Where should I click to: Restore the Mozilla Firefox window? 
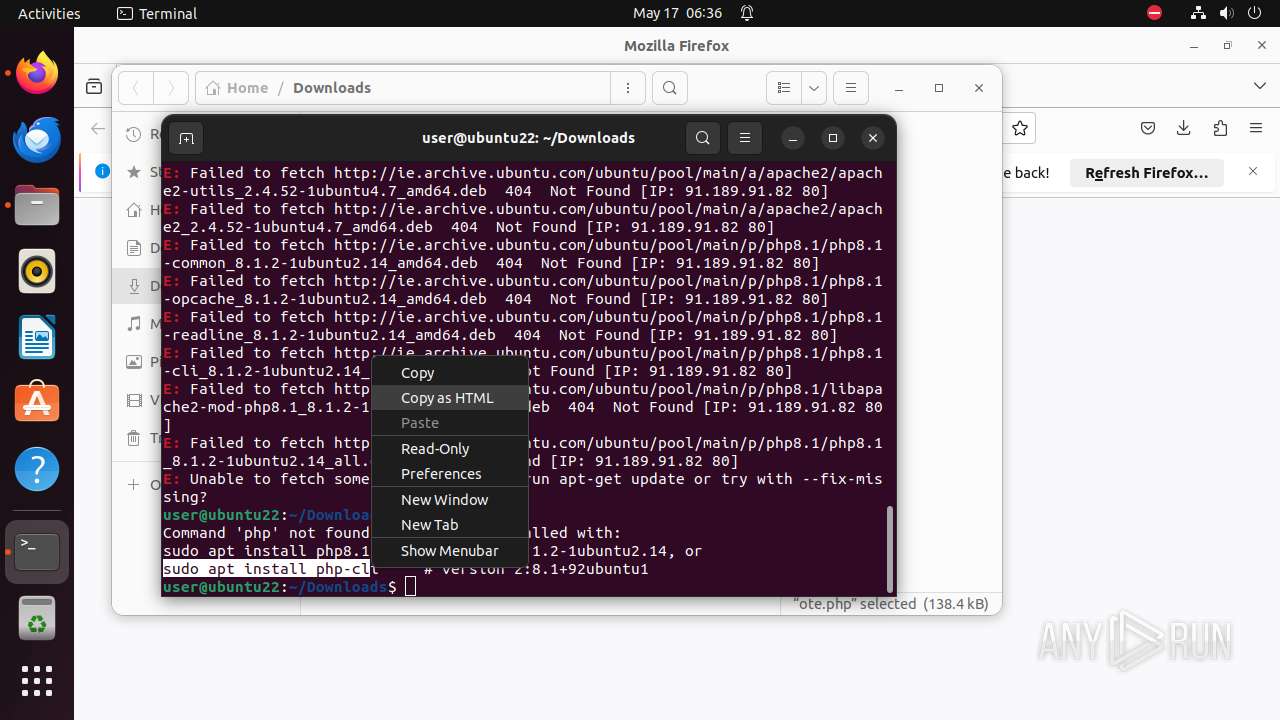(x=1227, y=46)
